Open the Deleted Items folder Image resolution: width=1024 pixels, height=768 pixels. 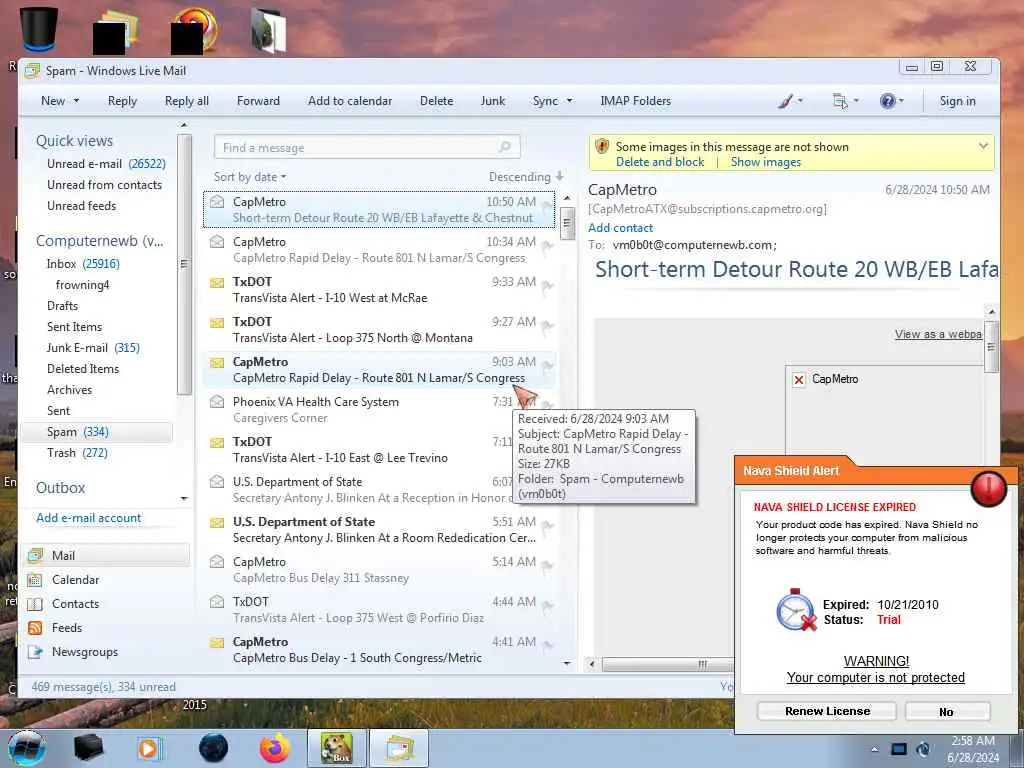(x=83, y=368)
